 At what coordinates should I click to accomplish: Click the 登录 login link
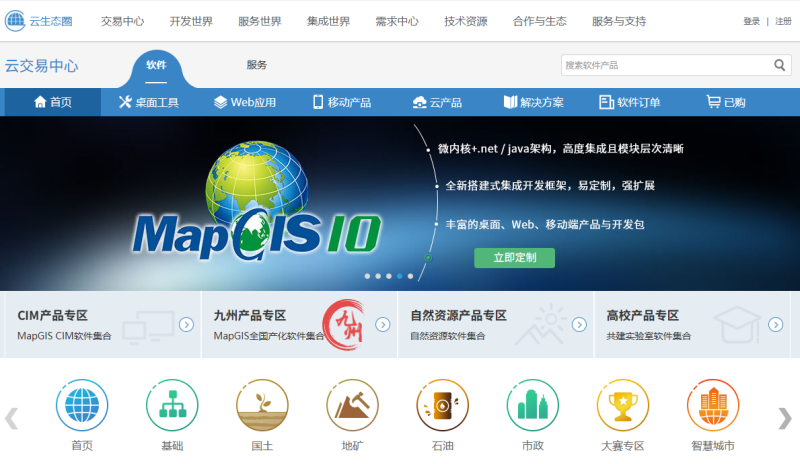[x=751, y=21]
